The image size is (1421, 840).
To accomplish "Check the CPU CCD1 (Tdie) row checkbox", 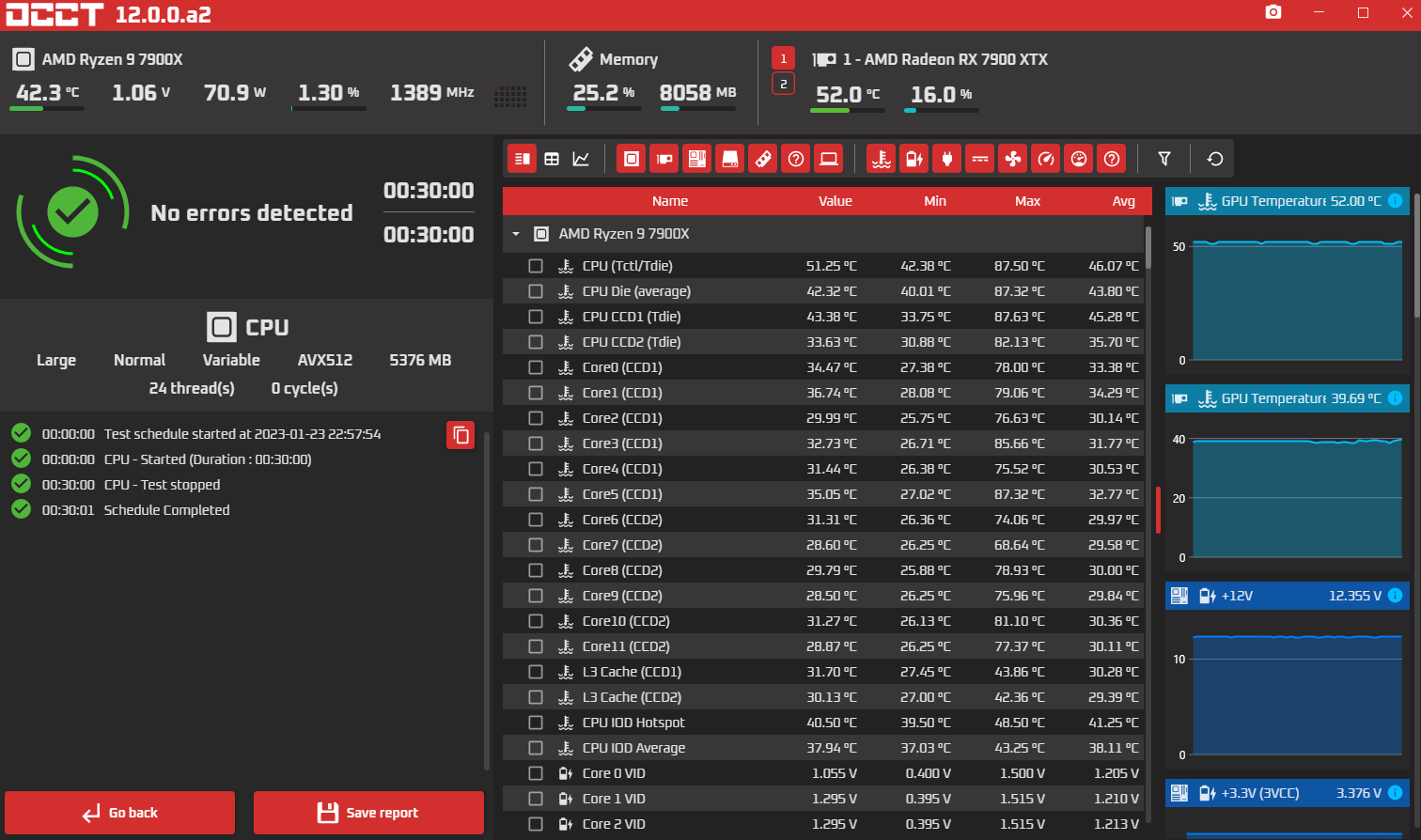I will click(x=536, y=317).
